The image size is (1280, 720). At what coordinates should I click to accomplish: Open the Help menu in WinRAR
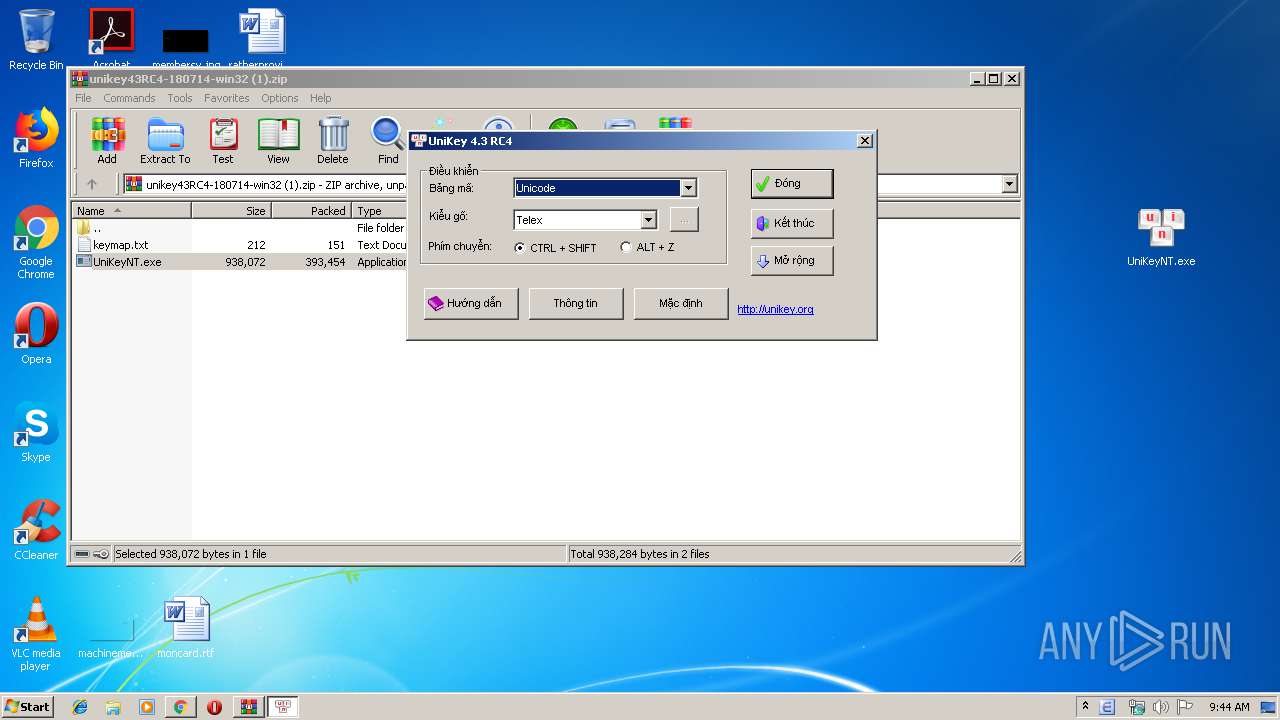320,98
